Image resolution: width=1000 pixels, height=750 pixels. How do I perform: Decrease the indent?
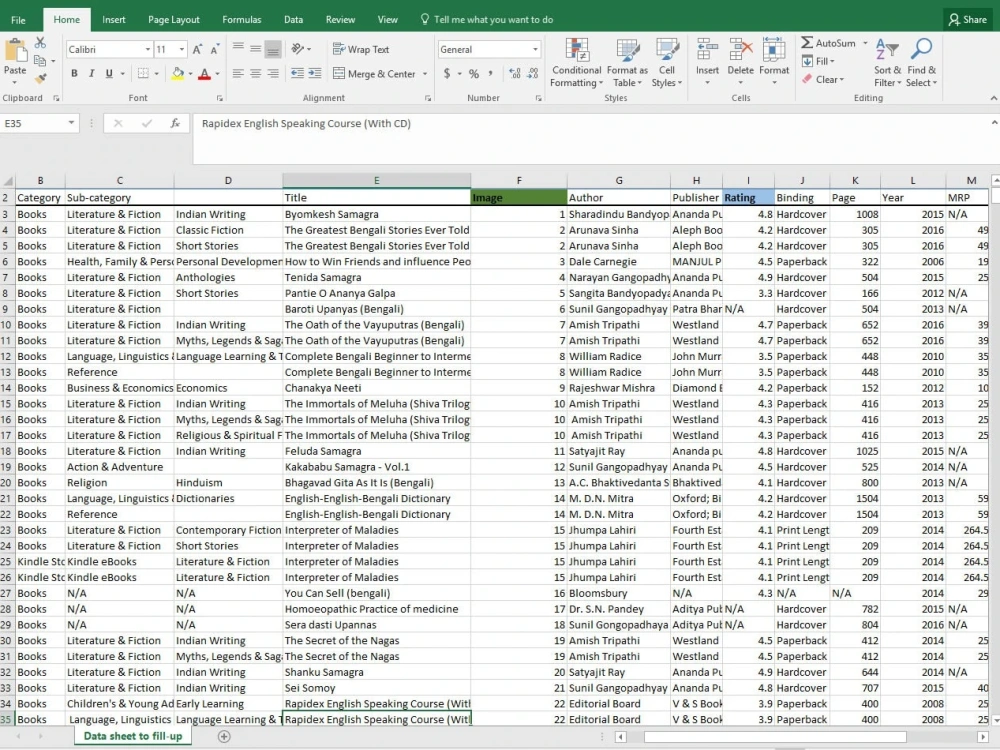(297, 73)
